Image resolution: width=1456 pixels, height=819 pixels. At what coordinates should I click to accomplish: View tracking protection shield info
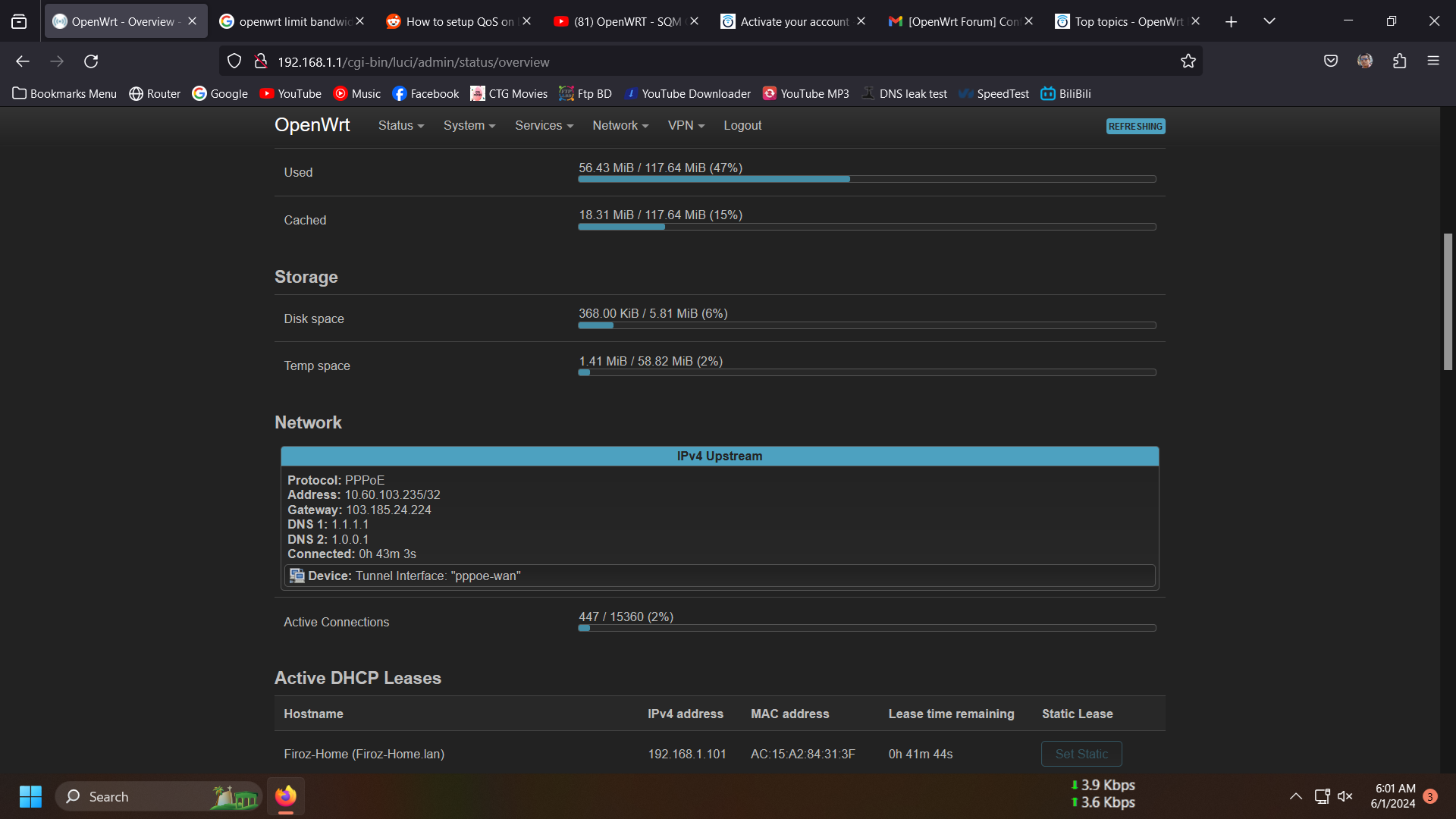(x=234, y=61)
